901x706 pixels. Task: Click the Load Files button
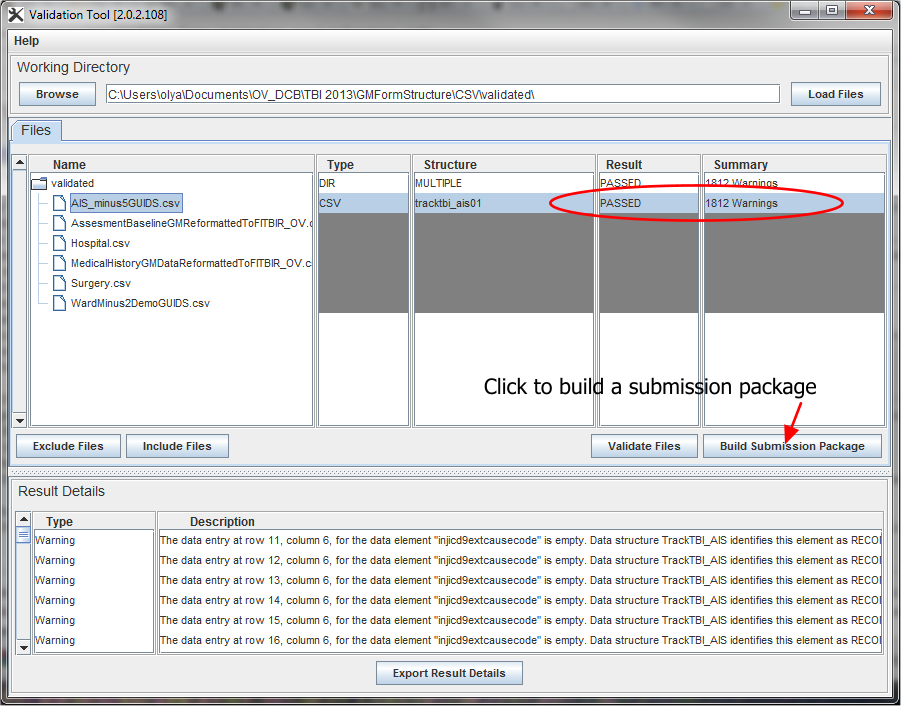[x=835, y=94]
